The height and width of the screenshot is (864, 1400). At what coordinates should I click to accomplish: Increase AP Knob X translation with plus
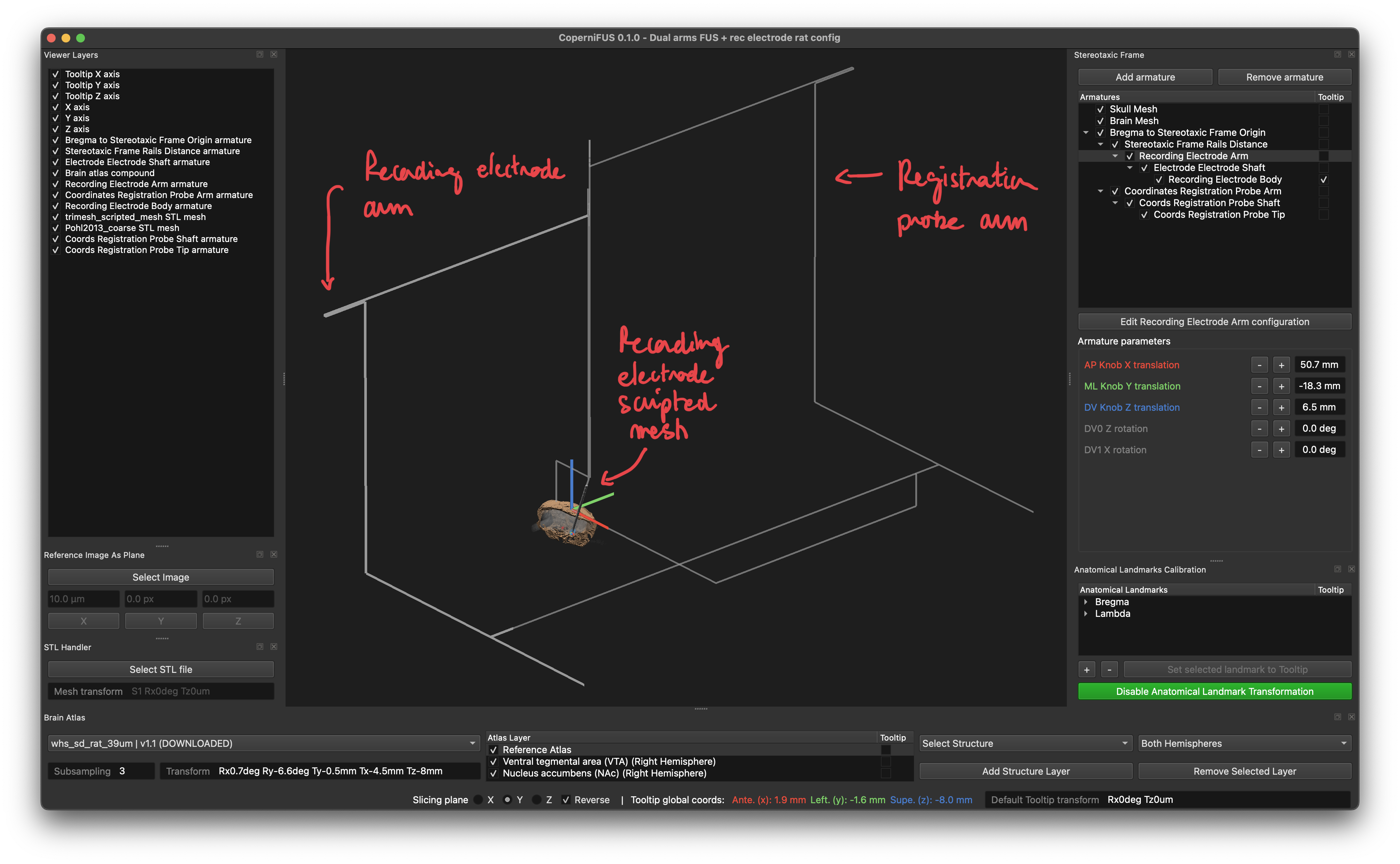(1281, 365)
